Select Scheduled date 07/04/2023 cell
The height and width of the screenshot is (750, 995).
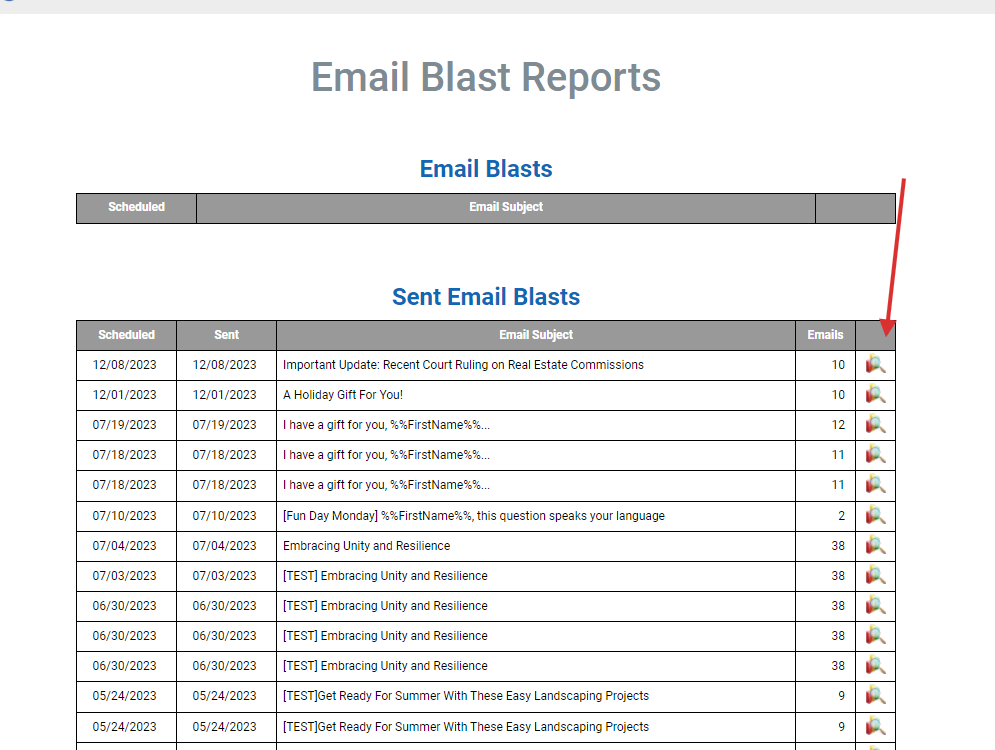(x=124, y=546)
